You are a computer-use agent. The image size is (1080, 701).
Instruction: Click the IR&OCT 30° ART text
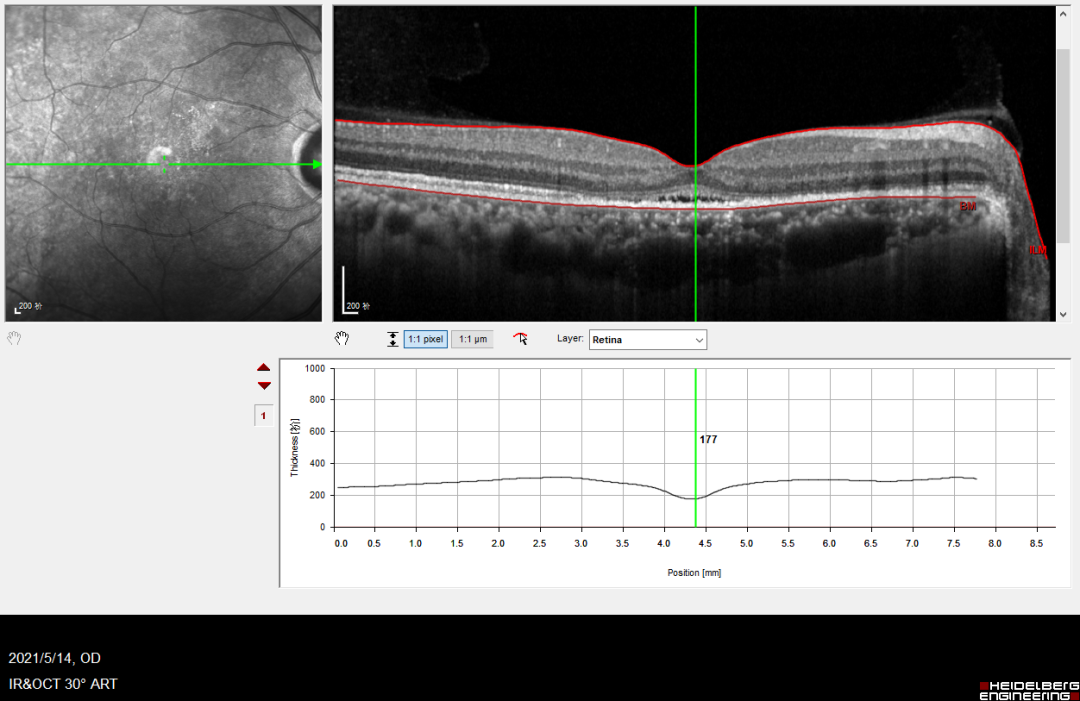tap(63, 684)
